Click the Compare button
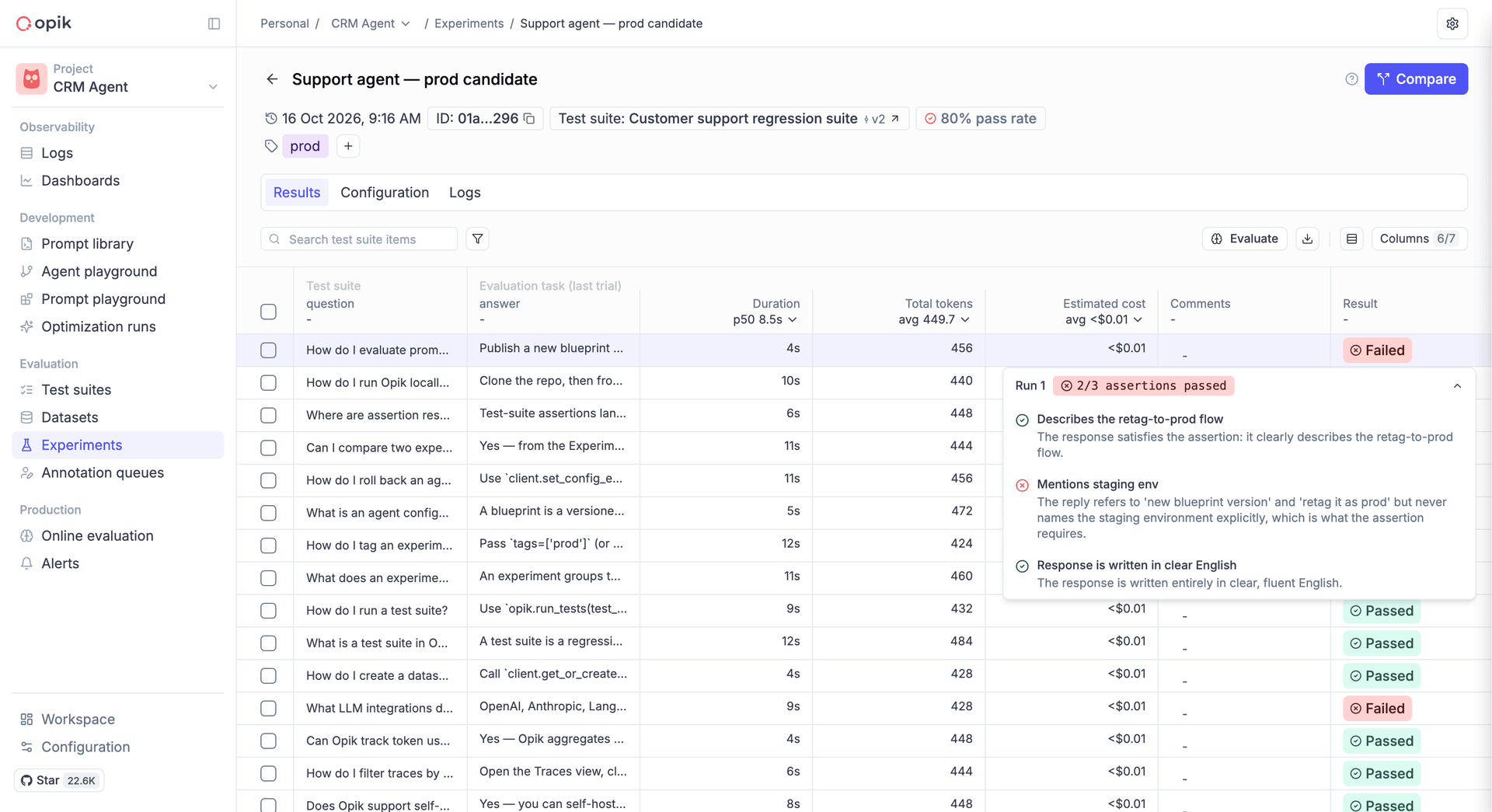Screen dimensions: 1492x812 [1416, 78]
